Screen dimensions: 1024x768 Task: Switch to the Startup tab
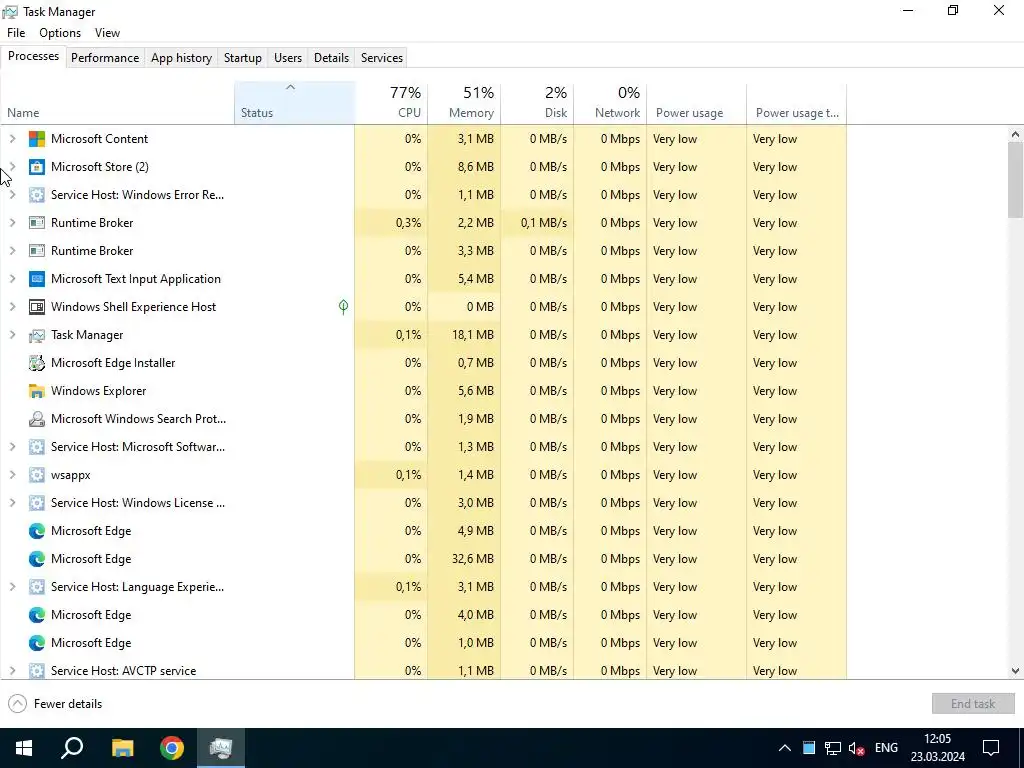click(x=243, y=57)
